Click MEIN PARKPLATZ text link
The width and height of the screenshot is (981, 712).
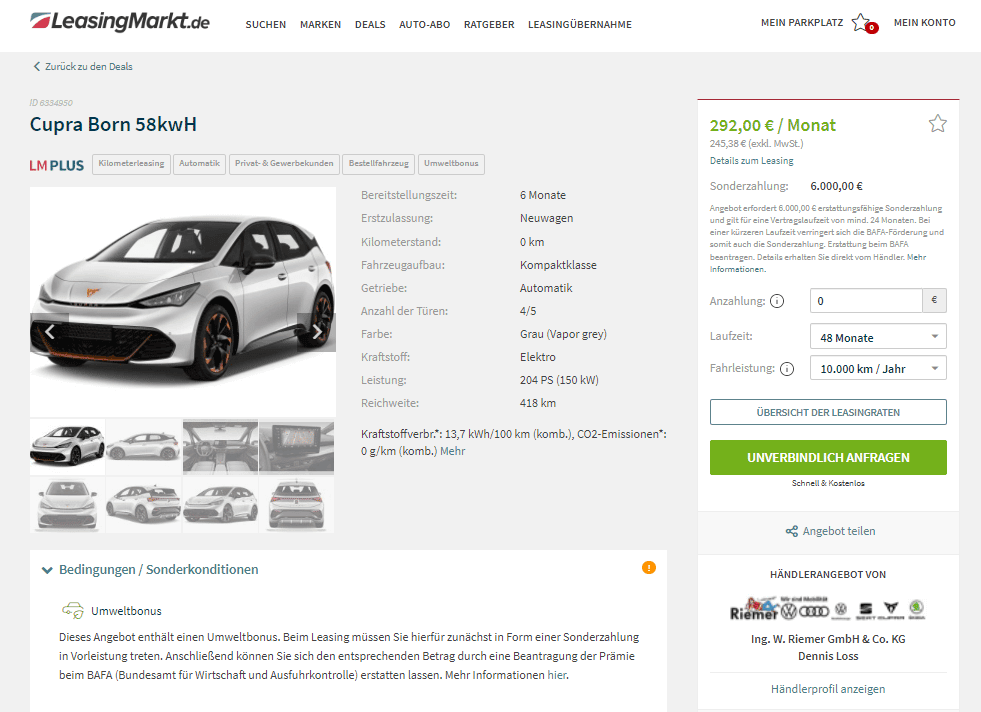click(802, 23)
